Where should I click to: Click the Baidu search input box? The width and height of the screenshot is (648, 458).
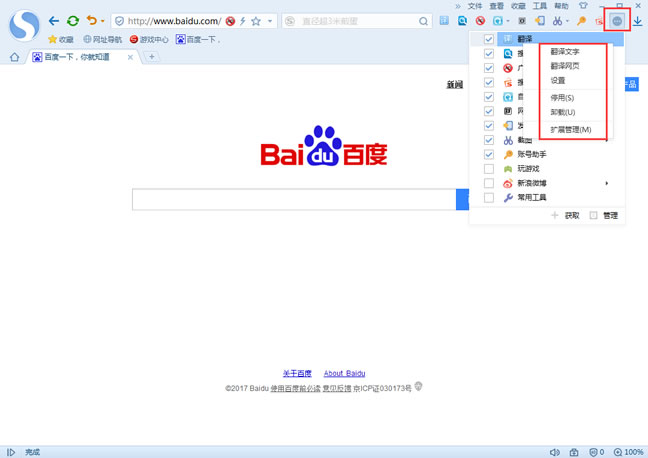pyautogui.click(x=294, y=200)
